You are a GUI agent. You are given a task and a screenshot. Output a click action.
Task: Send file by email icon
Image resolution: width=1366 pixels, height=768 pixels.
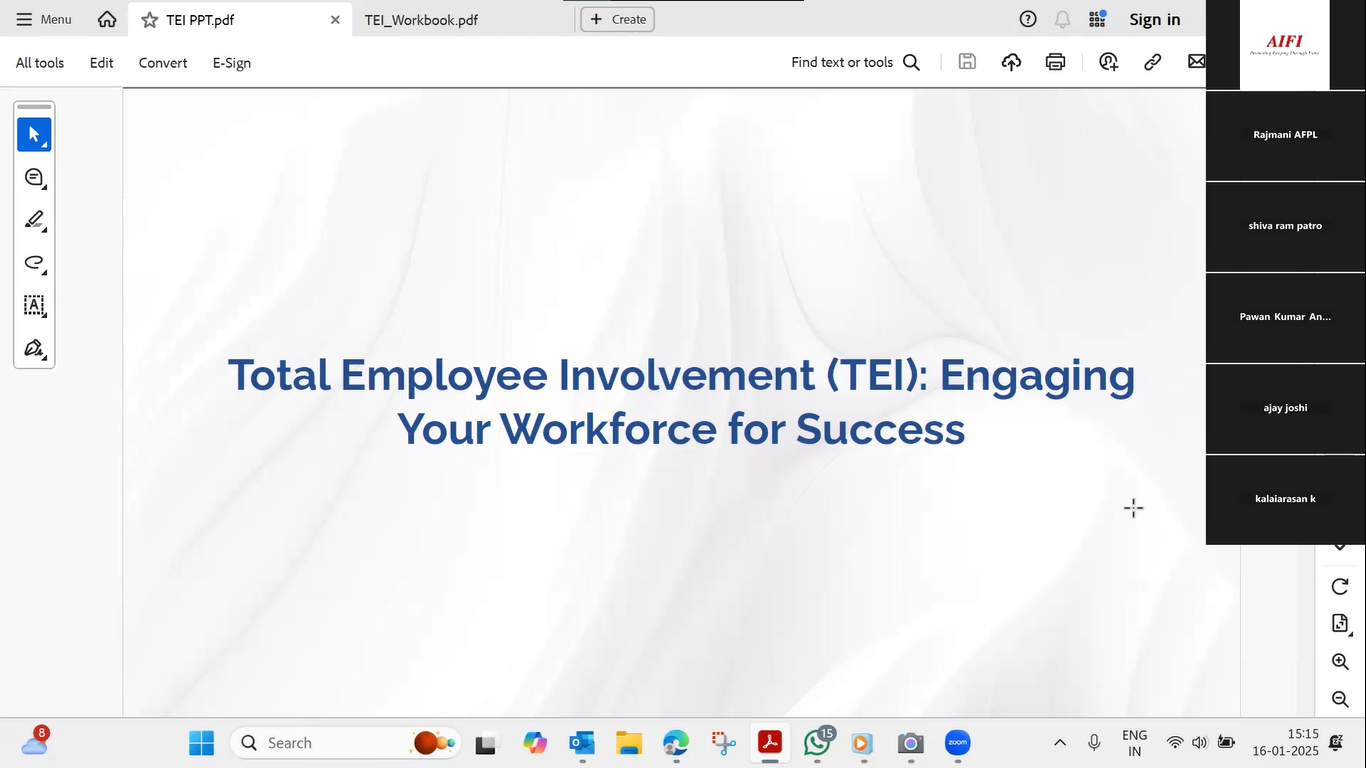coord(1196,62)
